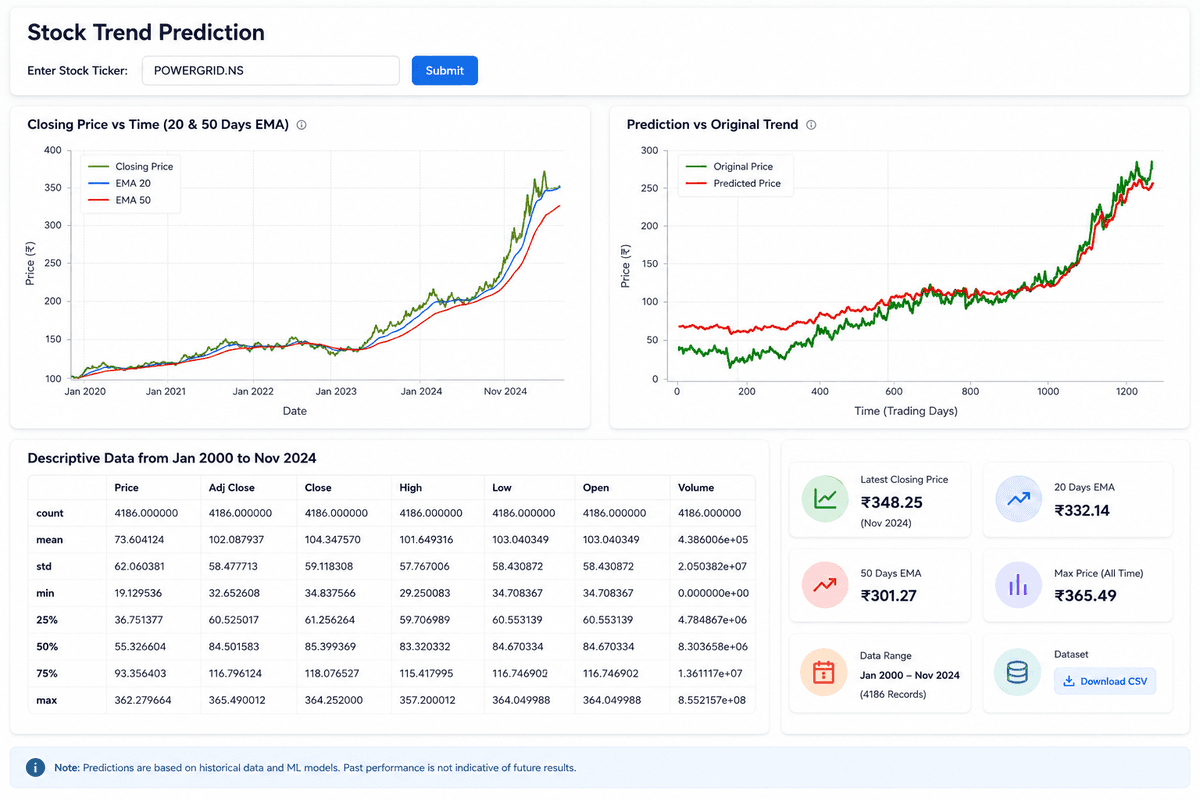Select the 50% row label
This screenshot has width=1200, height=800.
point(47,647)
